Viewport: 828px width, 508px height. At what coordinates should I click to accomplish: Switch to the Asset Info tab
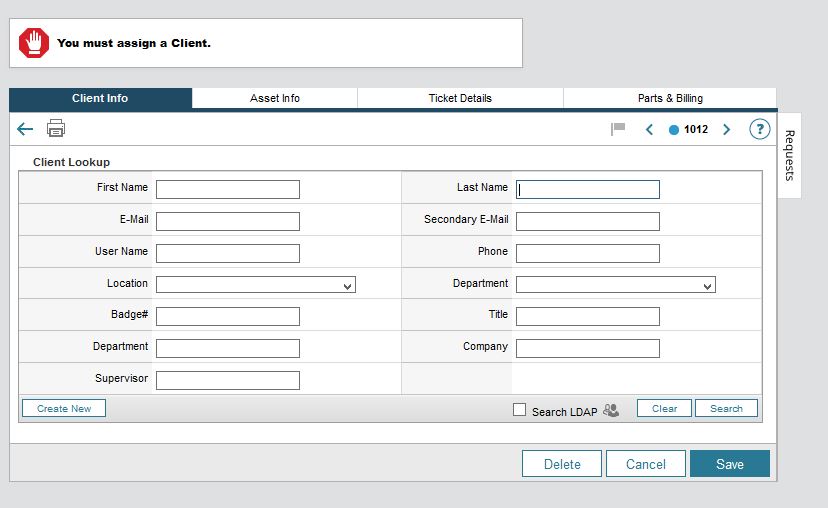tap(275, 98)
